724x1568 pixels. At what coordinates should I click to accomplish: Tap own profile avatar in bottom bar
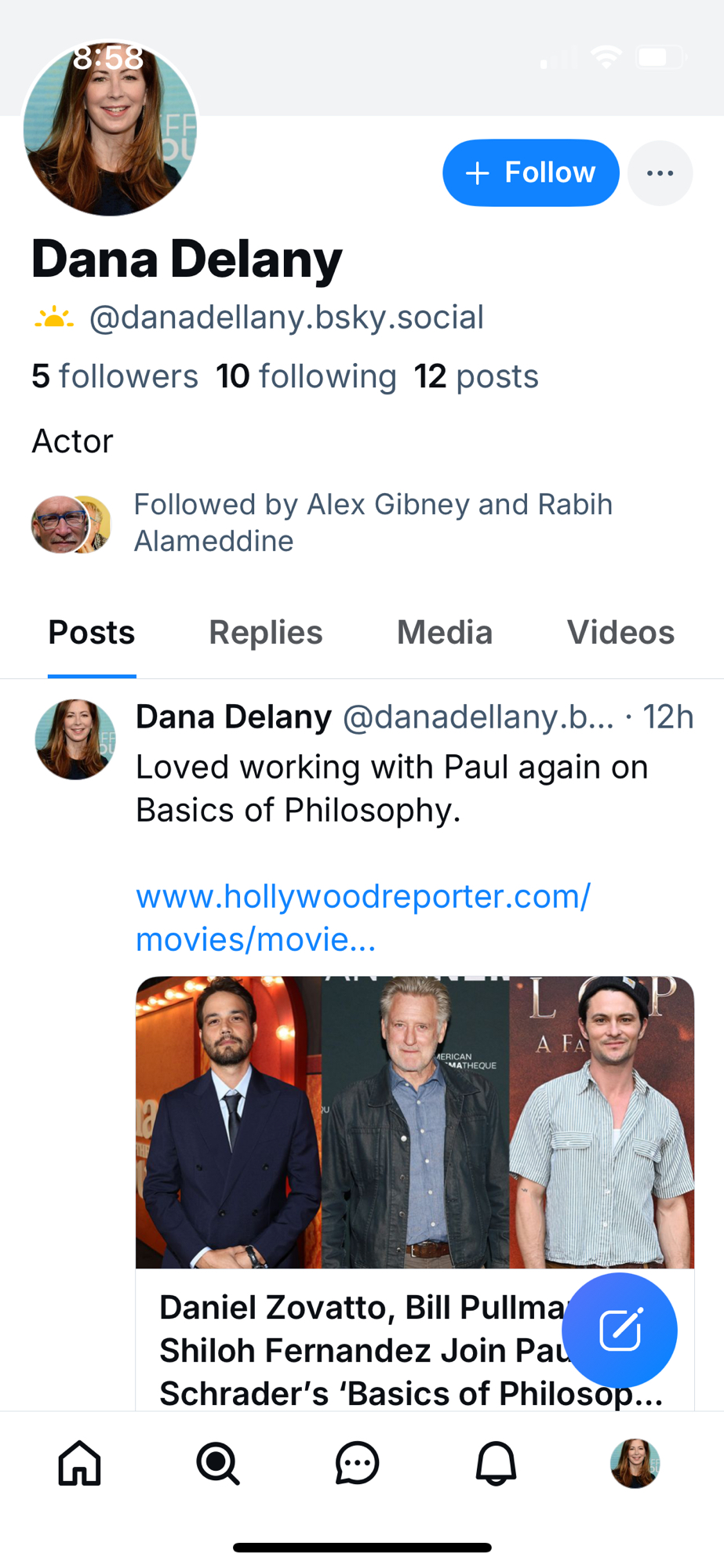pyautogui.click(x=635, y=1463)
